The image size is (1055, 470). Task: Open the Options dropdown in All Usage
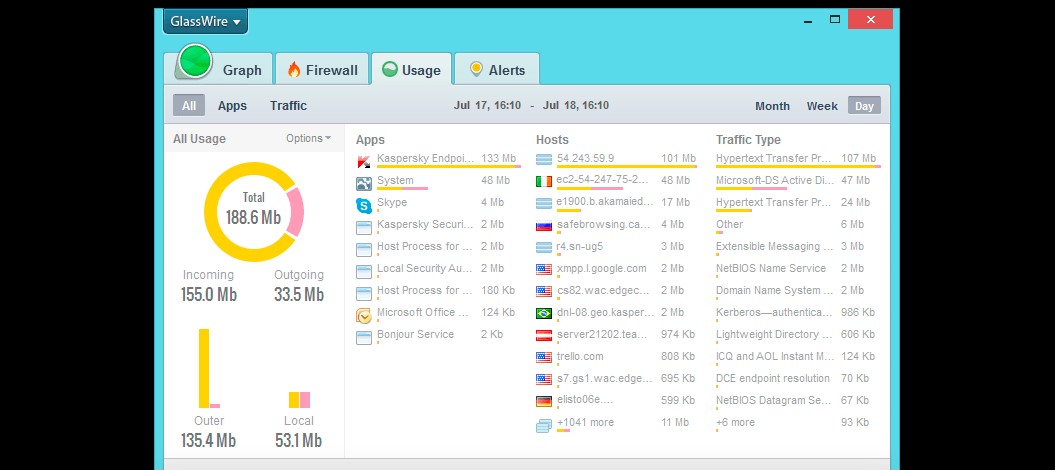click(x=308, y=139)
